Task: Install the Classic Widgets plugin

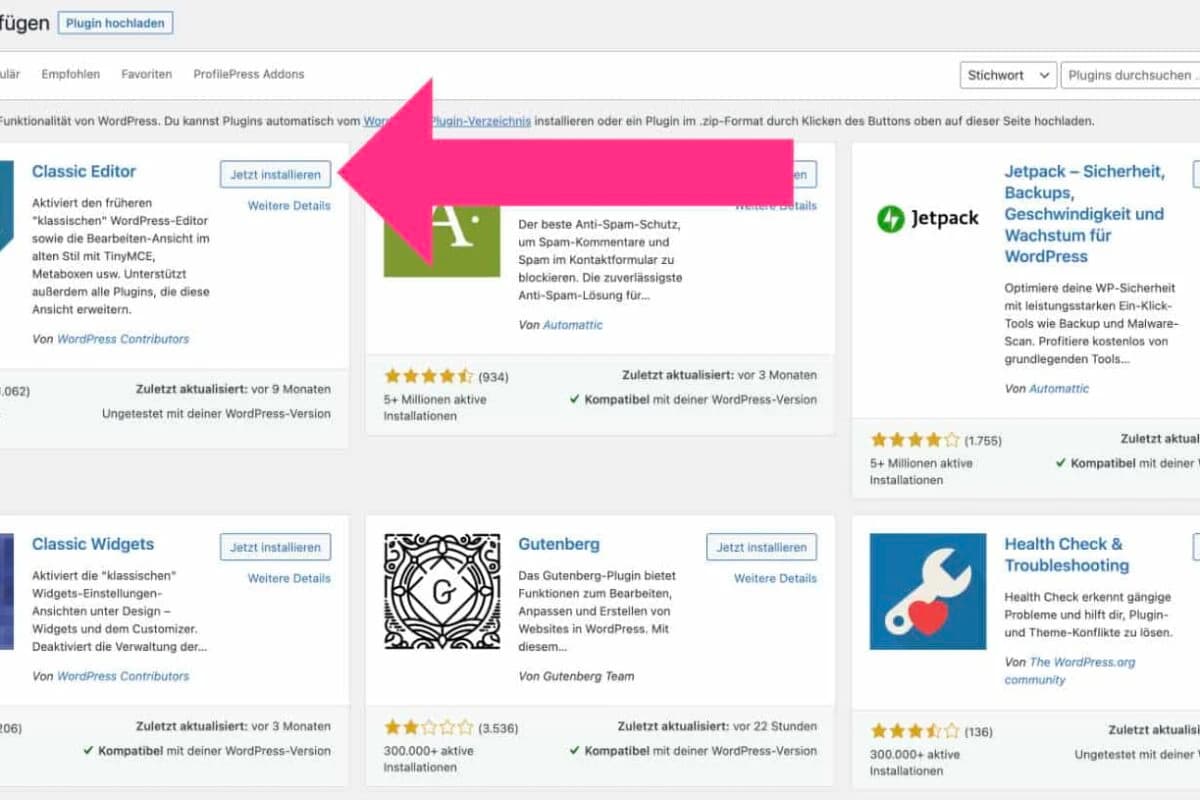Action: [x=275, y=547]
